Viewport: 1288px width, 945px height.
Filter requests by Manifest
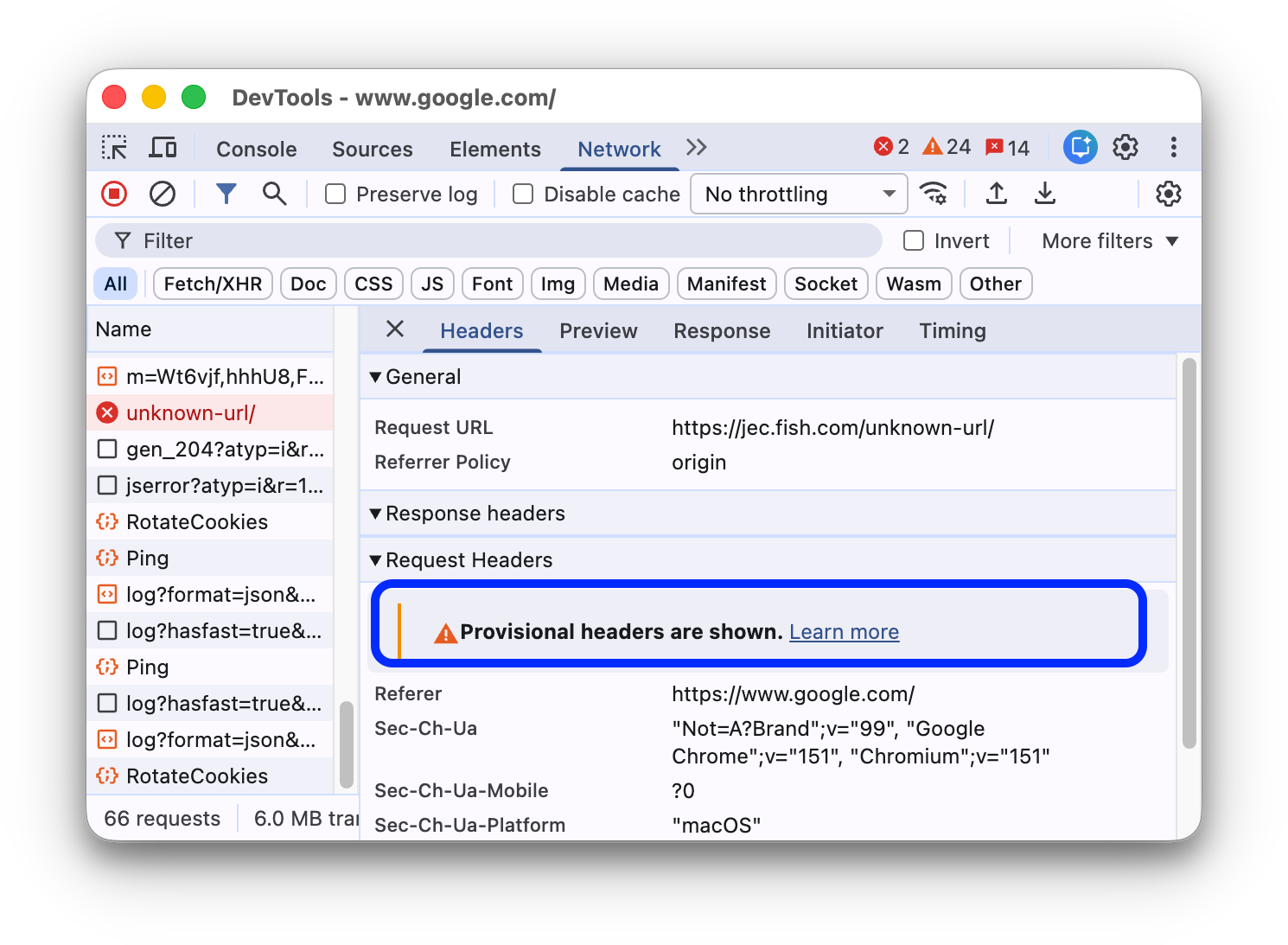tap(726, 284)
